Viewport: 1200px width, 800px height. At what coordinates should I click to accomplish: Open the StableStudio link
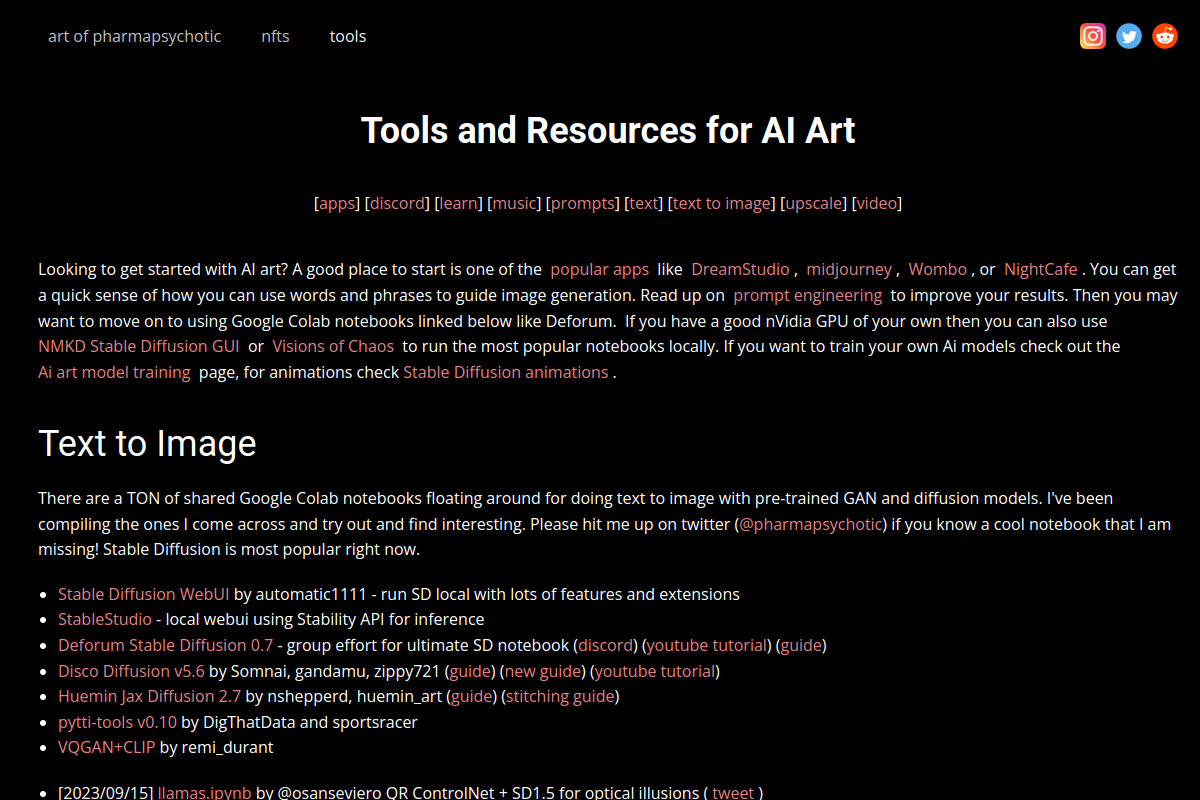tap(105, 619)
